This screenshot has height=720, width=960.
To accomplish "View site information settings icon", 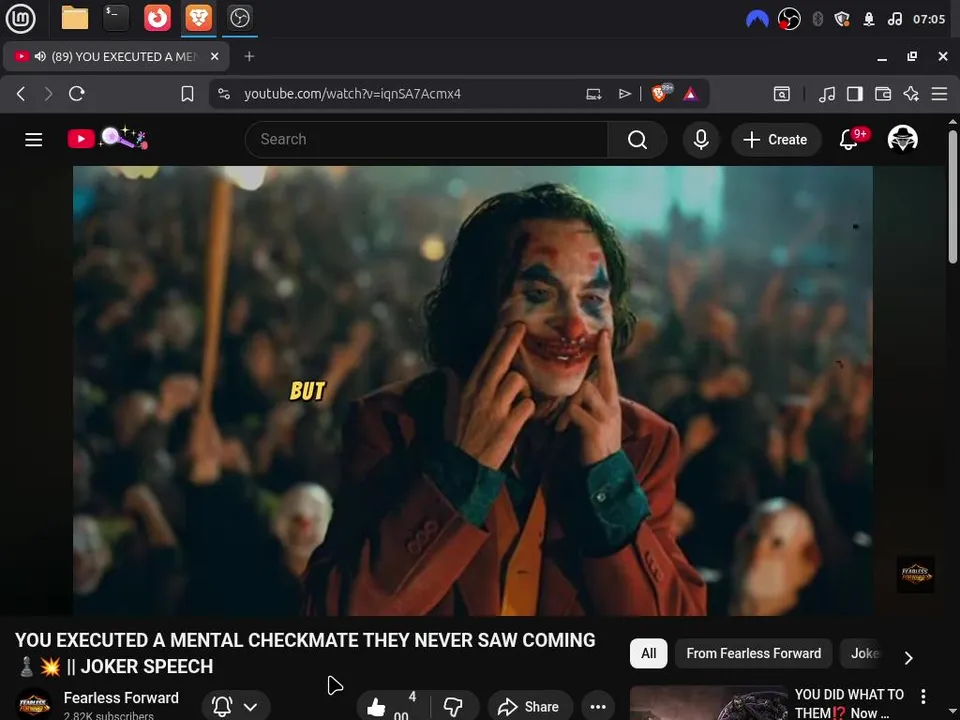I will coord(224,94).
